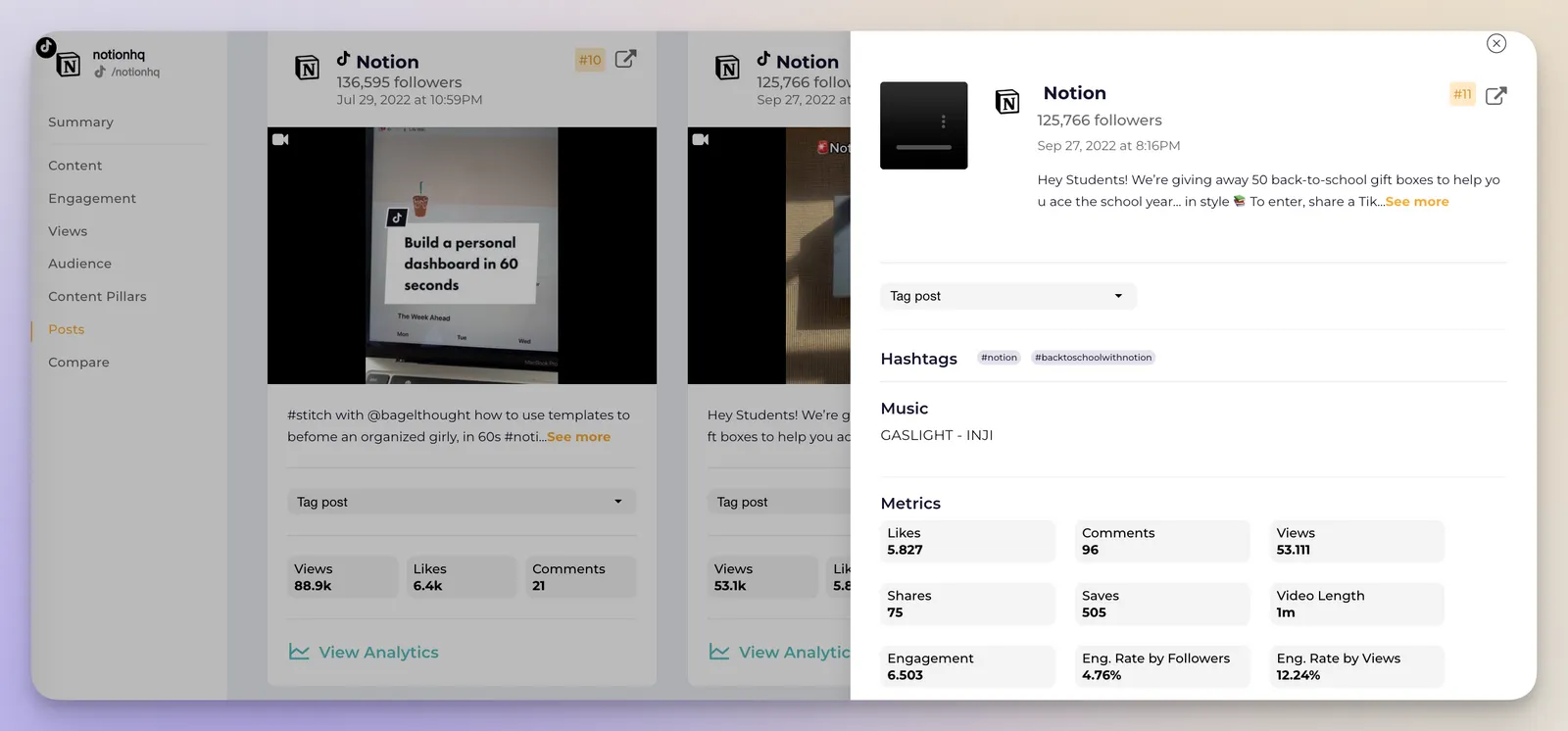Screen dimensions: 1568x731
Task: Go to Summary section
Action: tap(80, 122)
